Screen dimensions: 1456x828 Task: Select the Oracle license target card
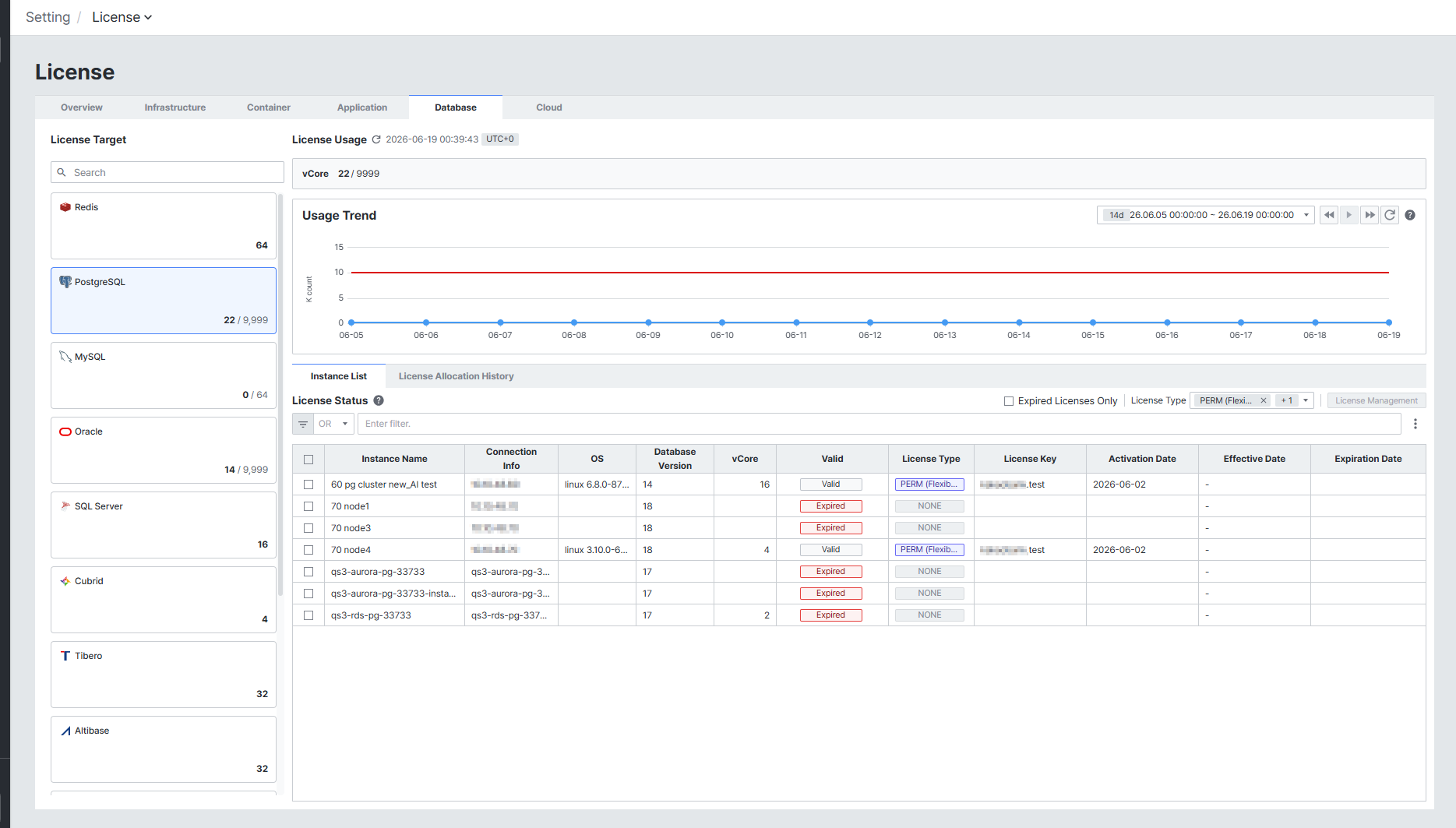click(164, 450)
